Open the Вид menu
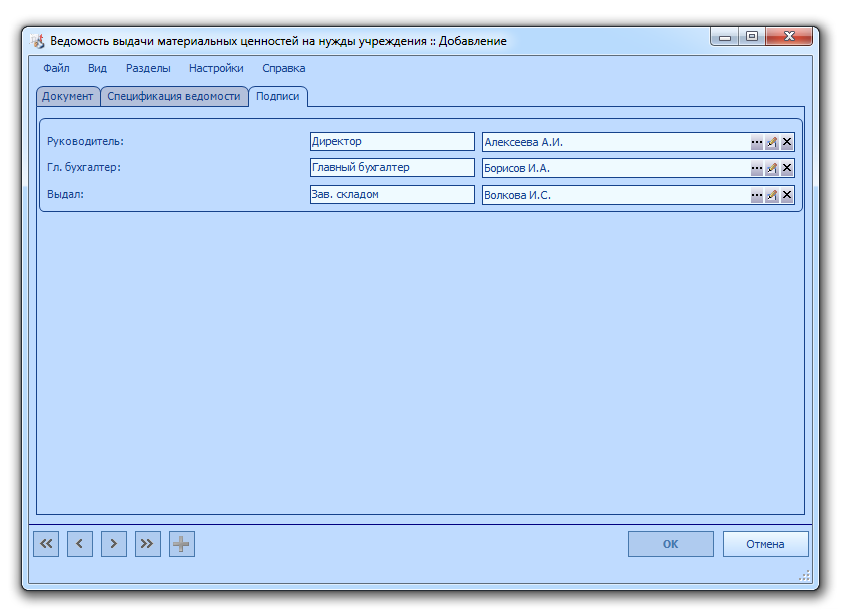This screenshot has height=615, width=842. [97, 68]
